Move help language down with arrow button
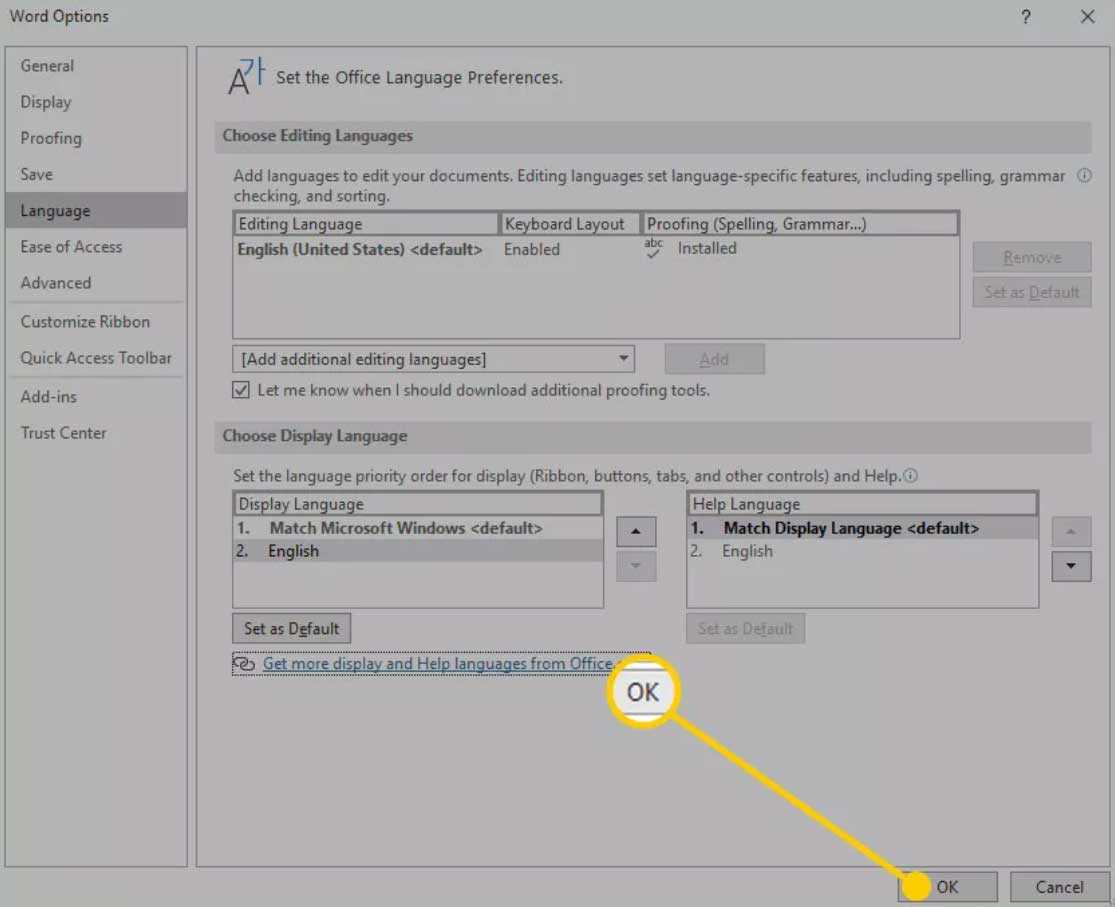The image size is (1115, 907). point(1071,566)
